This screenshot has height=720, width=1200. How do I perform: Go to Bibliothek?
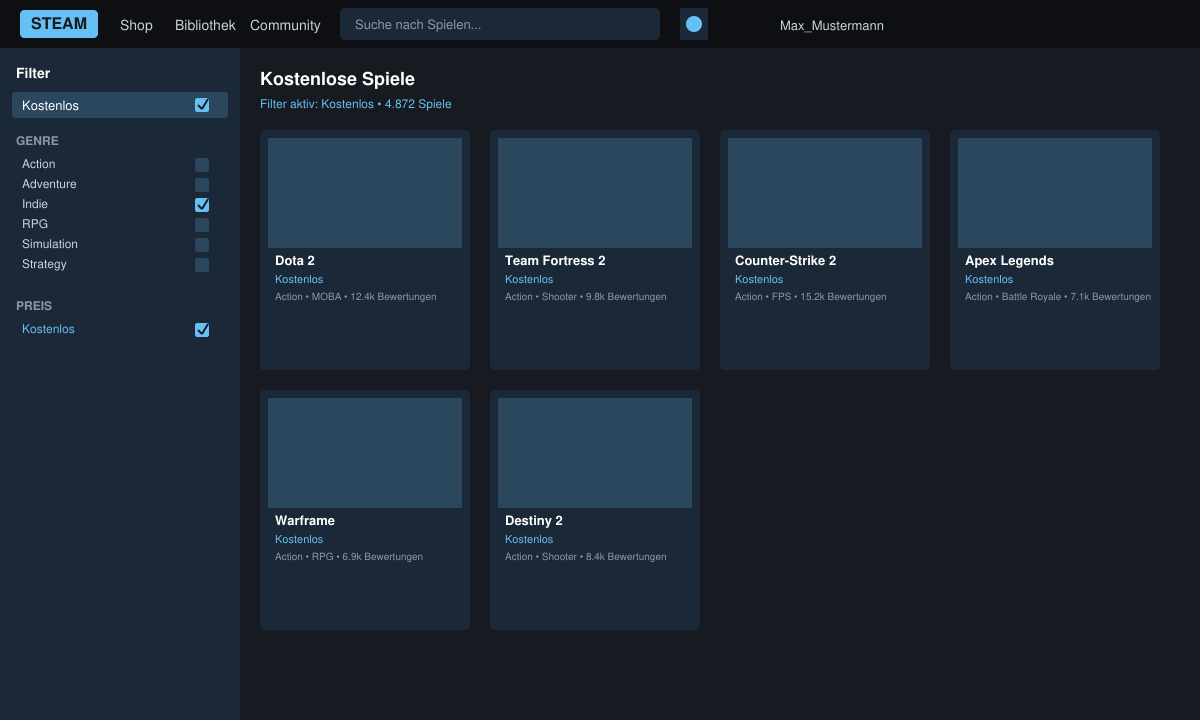click(205, 25)
